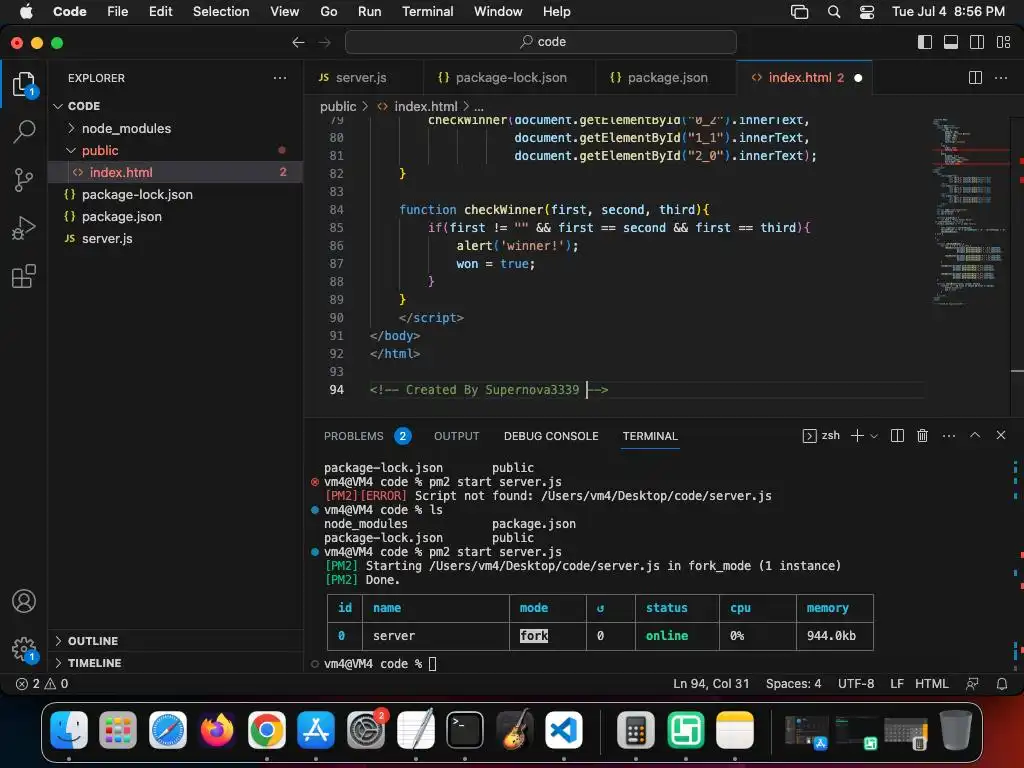Switch to the PROBLEMS tab
This screenshot has width=1024, height=768.
pyautogui.click(x=367, y=436)
